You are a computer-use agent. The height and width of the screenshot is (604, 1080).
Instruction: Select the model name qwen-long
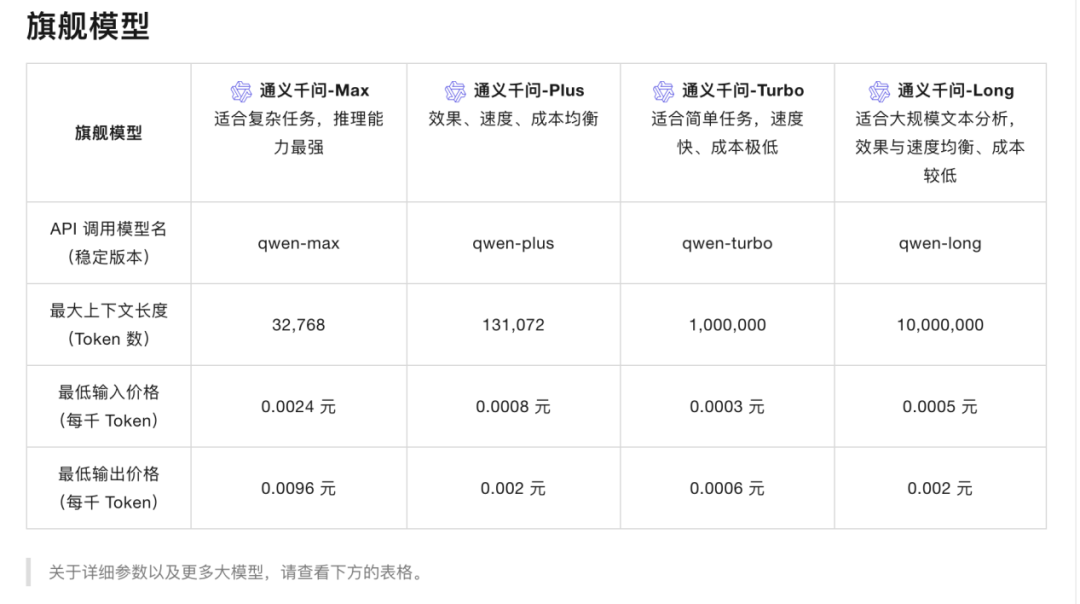940,243
